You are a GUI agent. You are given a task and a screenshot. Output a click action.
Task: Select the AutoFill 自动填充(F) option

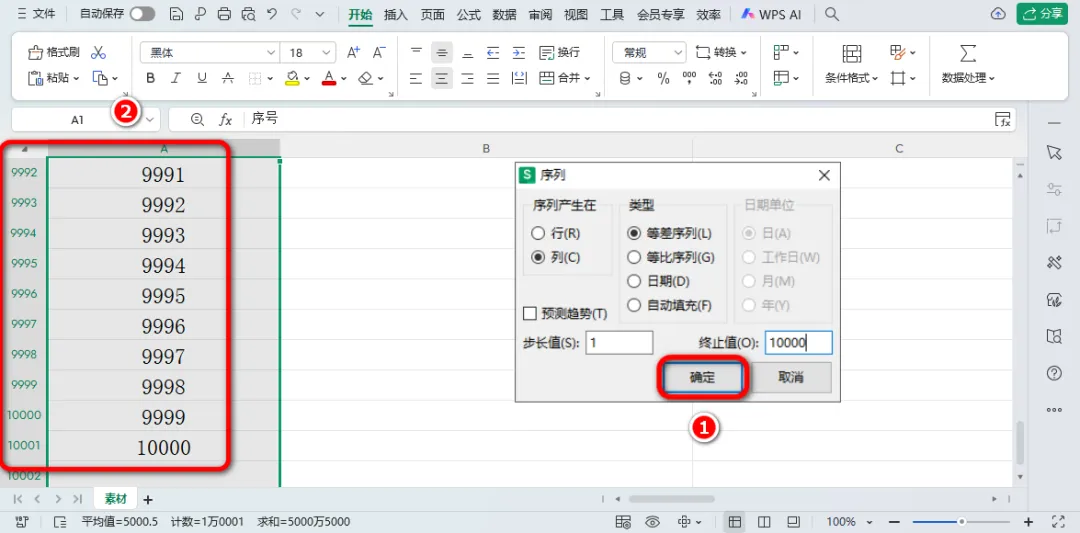[x=634, y=304]
